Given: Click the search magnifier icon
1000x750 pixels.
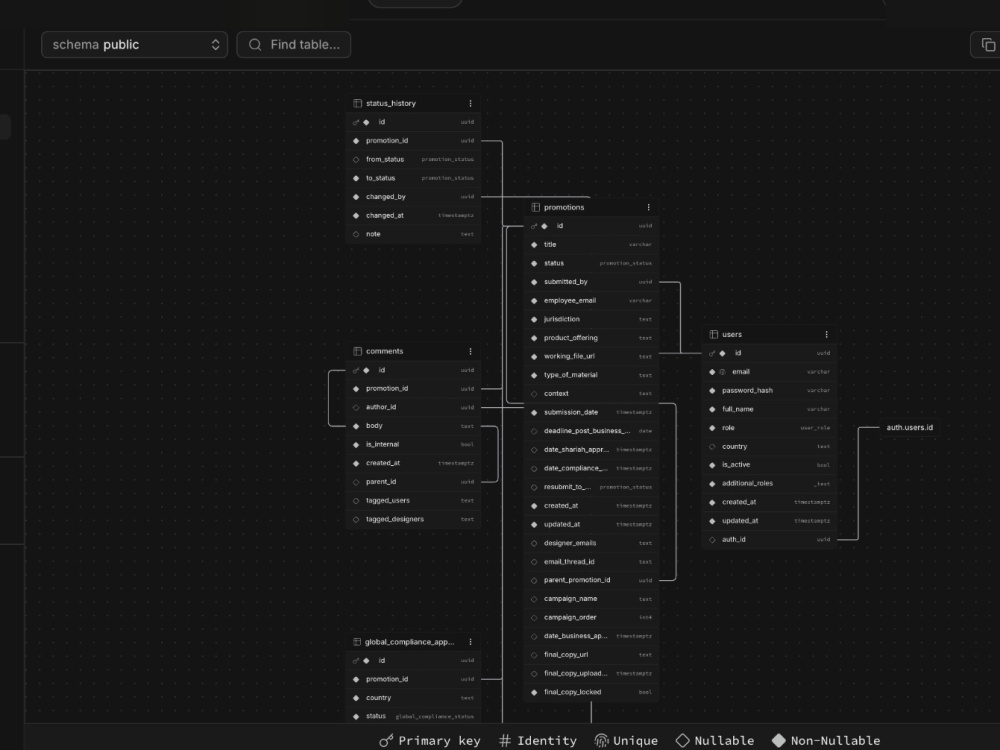Looking at the screenshot, I should coord(255,45).
